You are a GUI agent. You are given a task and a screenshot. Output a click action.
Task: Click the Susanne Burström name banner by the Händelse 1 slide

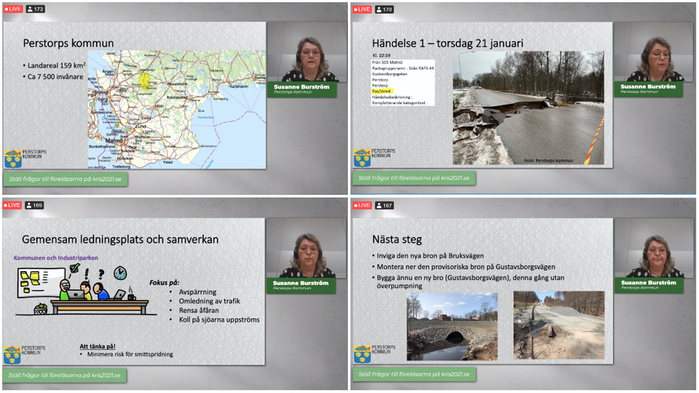coord(648,89)
